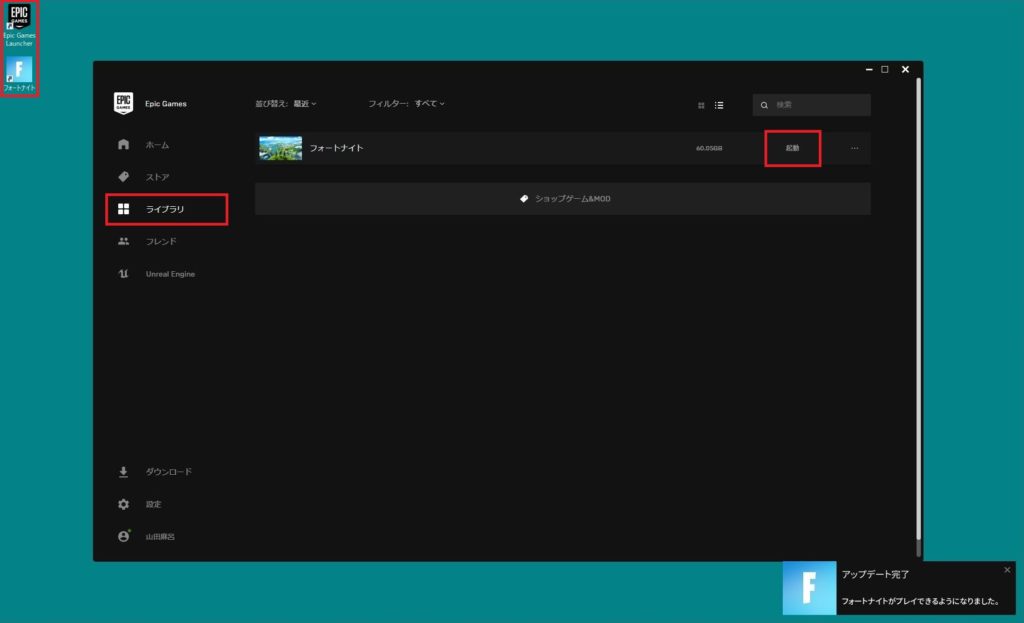Open Epic Games Launcher desktop shortcut

(x=19, y=25)
